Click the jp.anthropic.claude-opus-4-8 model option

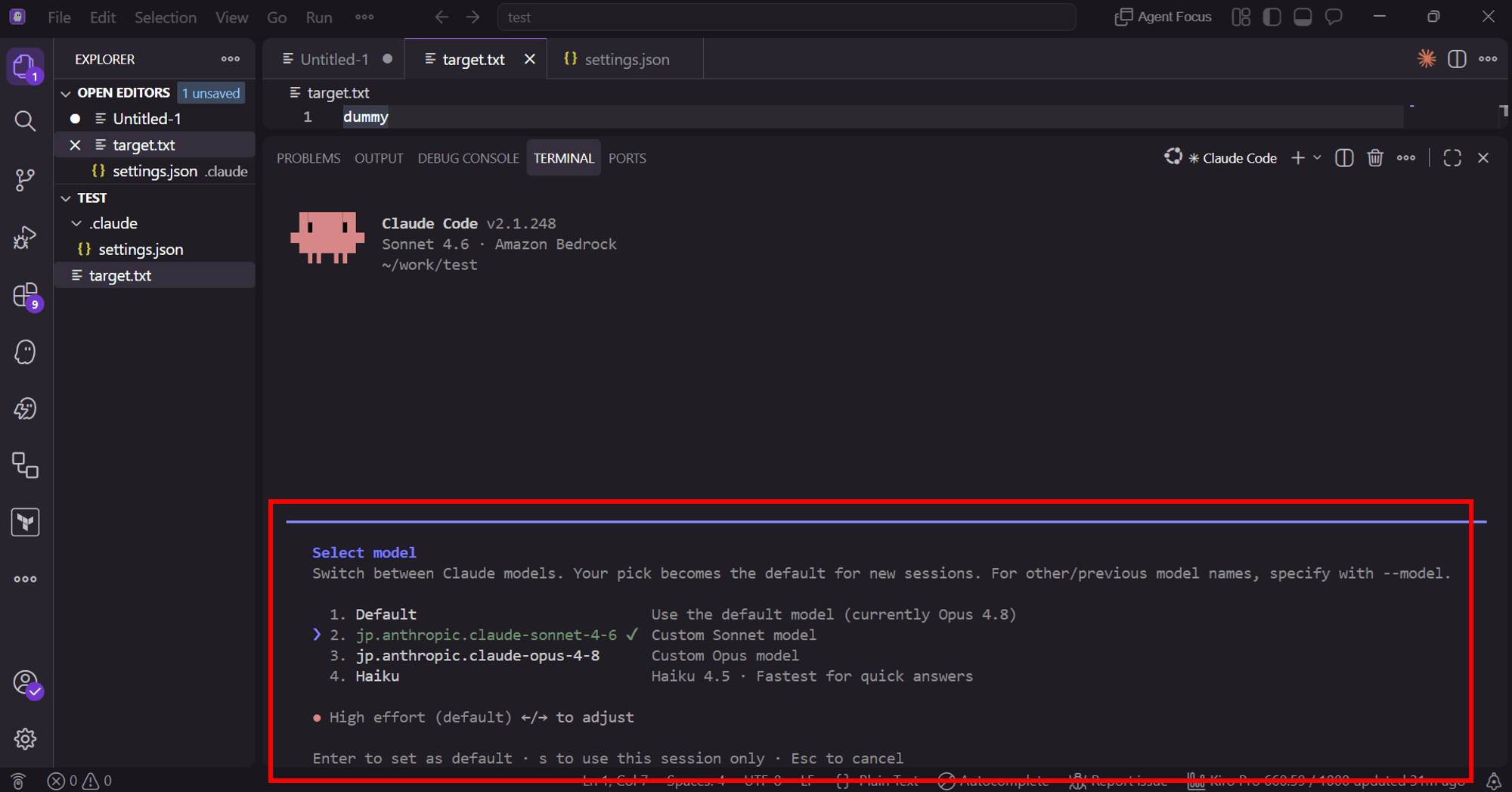tap(478, 656)
